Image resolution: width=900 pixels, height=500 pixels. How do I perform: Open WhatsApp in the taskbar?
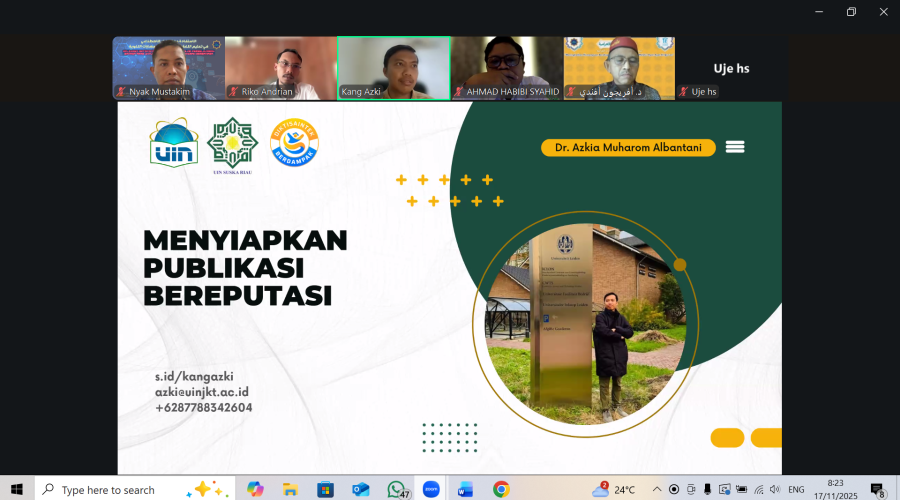397,489
